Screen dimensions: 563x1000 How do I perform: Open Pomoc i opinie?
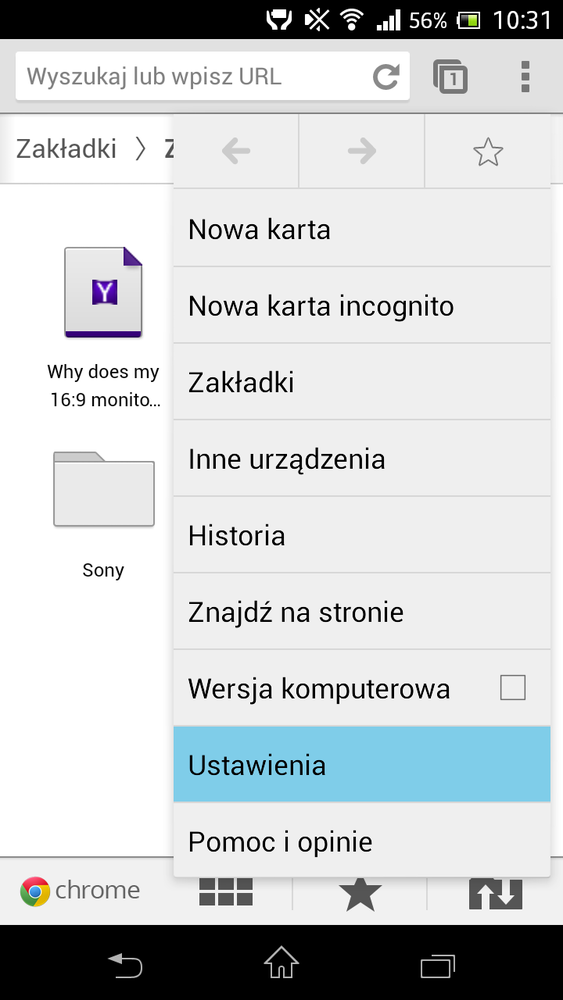pyautogui.click(x=362, y=841)
